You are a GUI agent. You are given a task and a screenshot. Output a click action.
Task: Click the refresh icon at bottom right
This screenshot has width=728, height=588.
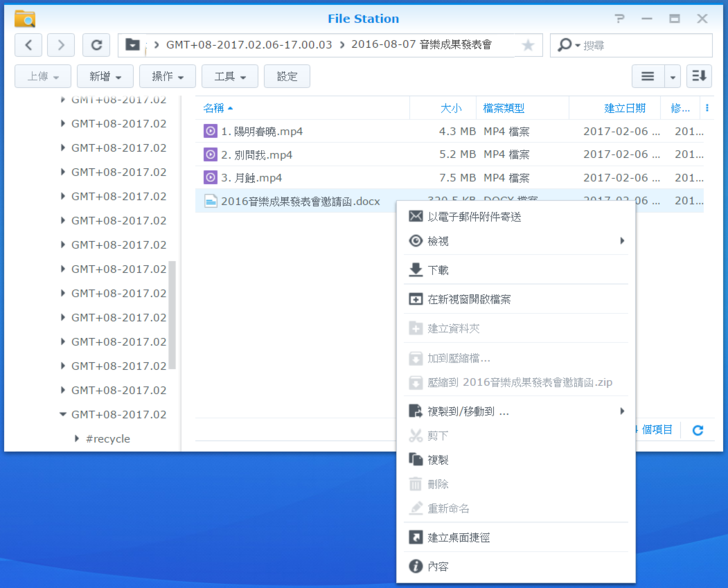tap(698, 430)
